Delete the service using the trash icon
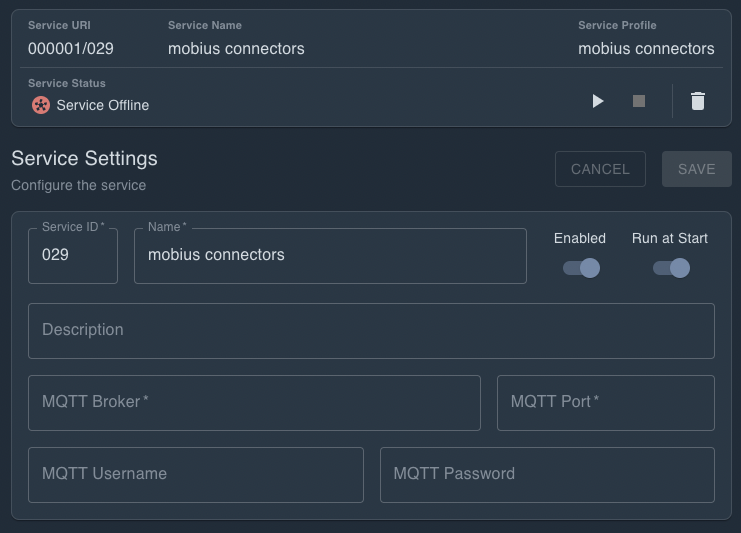Viewport: 741px width, 533px height. 698,101
